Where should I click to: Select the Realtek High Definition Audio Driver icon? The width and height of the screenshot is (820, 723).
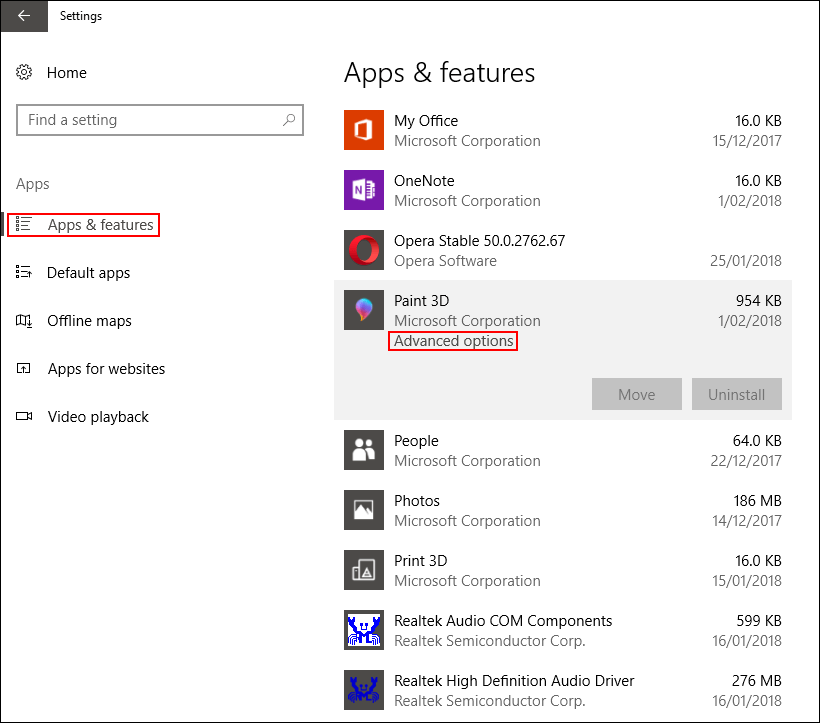pyautogui.click(x=363, y=690)
